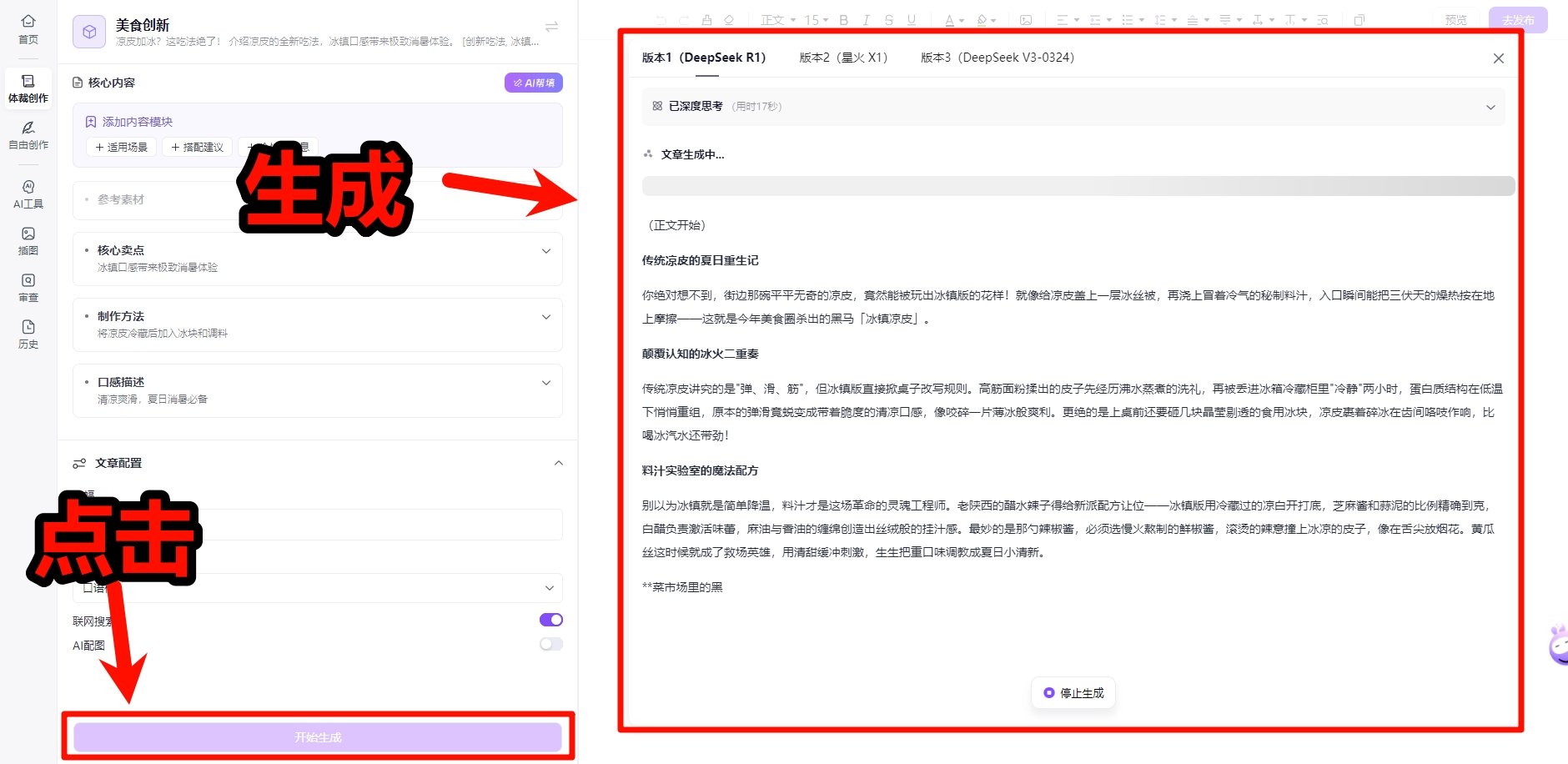Open the 历史 history sidebar icon

pos(28,334)
